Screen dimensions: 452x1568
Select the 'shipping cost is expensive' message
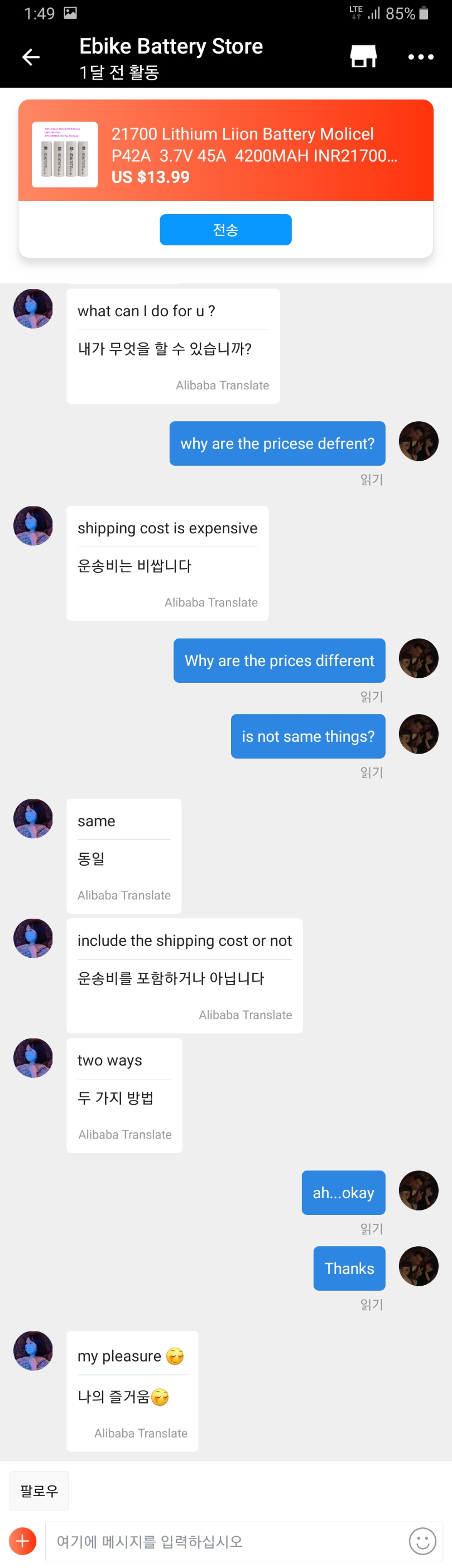coord(167,528)
